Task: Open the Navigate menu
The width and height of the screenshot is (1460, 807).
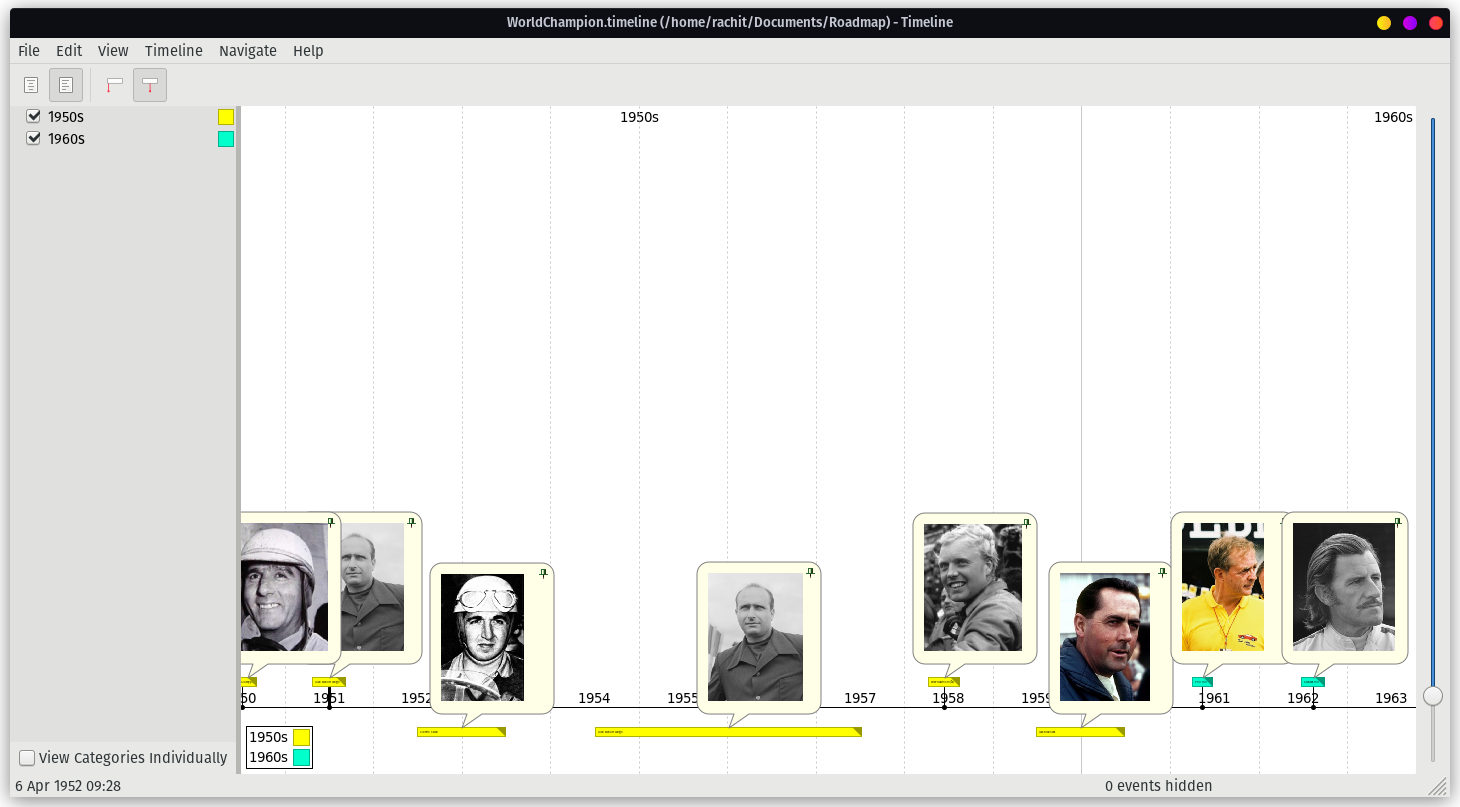Action: click(247, 50)
